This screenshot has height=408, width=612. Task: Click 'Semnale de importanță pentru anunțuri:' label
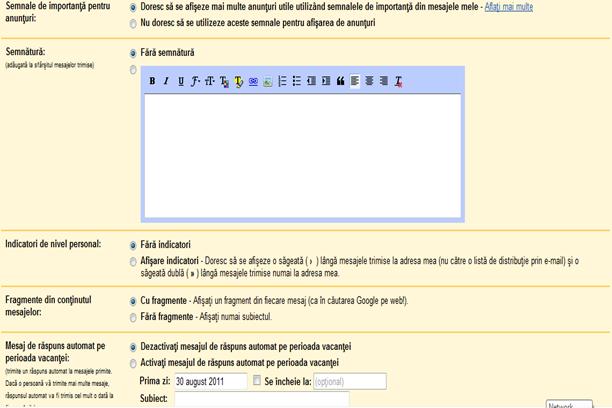point(58,12)
